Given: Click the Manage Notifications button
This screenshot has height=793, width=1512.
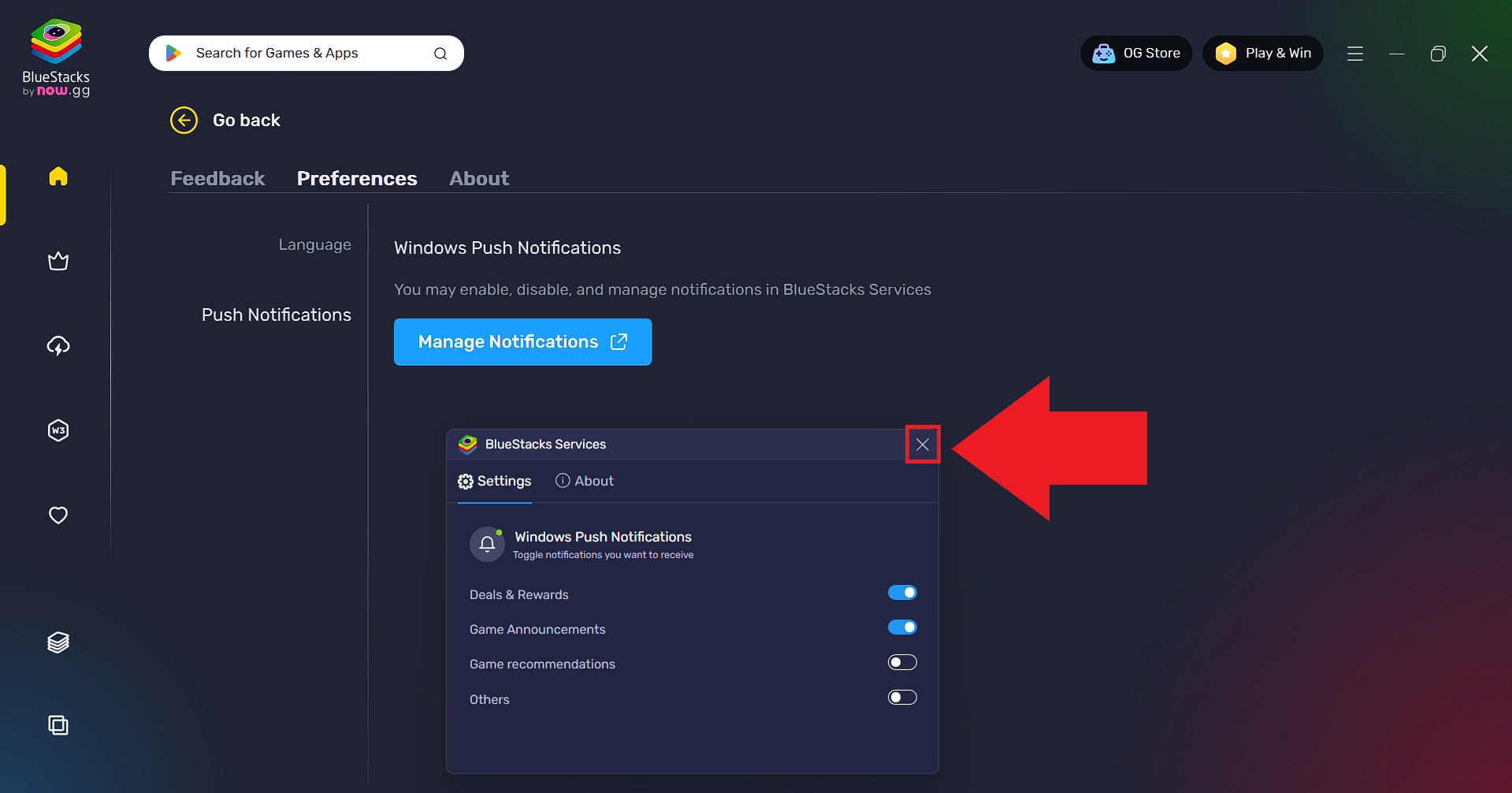Looking at the screenshot, I should 522,342.
